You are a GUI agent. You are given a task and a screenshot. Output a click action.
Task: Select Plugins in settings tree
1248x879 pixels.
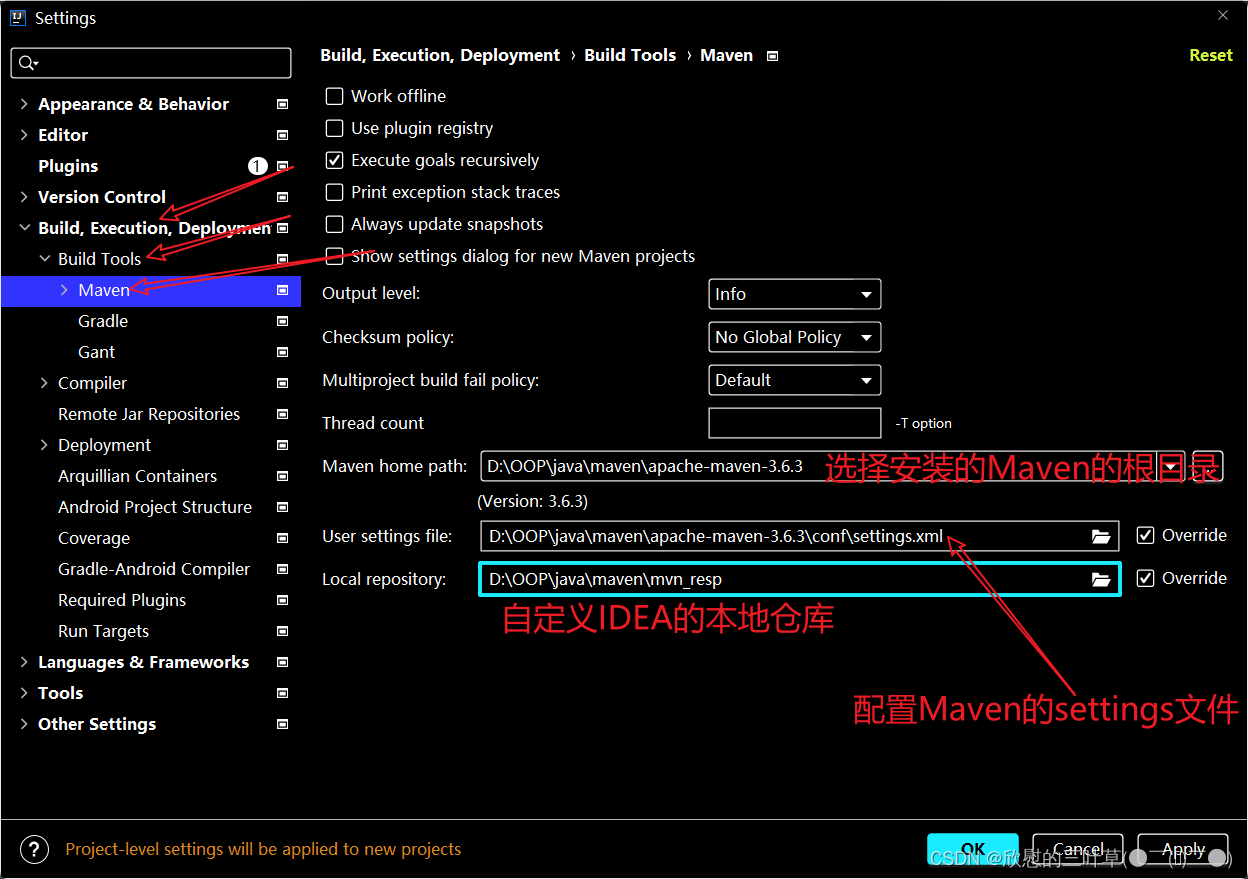[x=68, y=166]
